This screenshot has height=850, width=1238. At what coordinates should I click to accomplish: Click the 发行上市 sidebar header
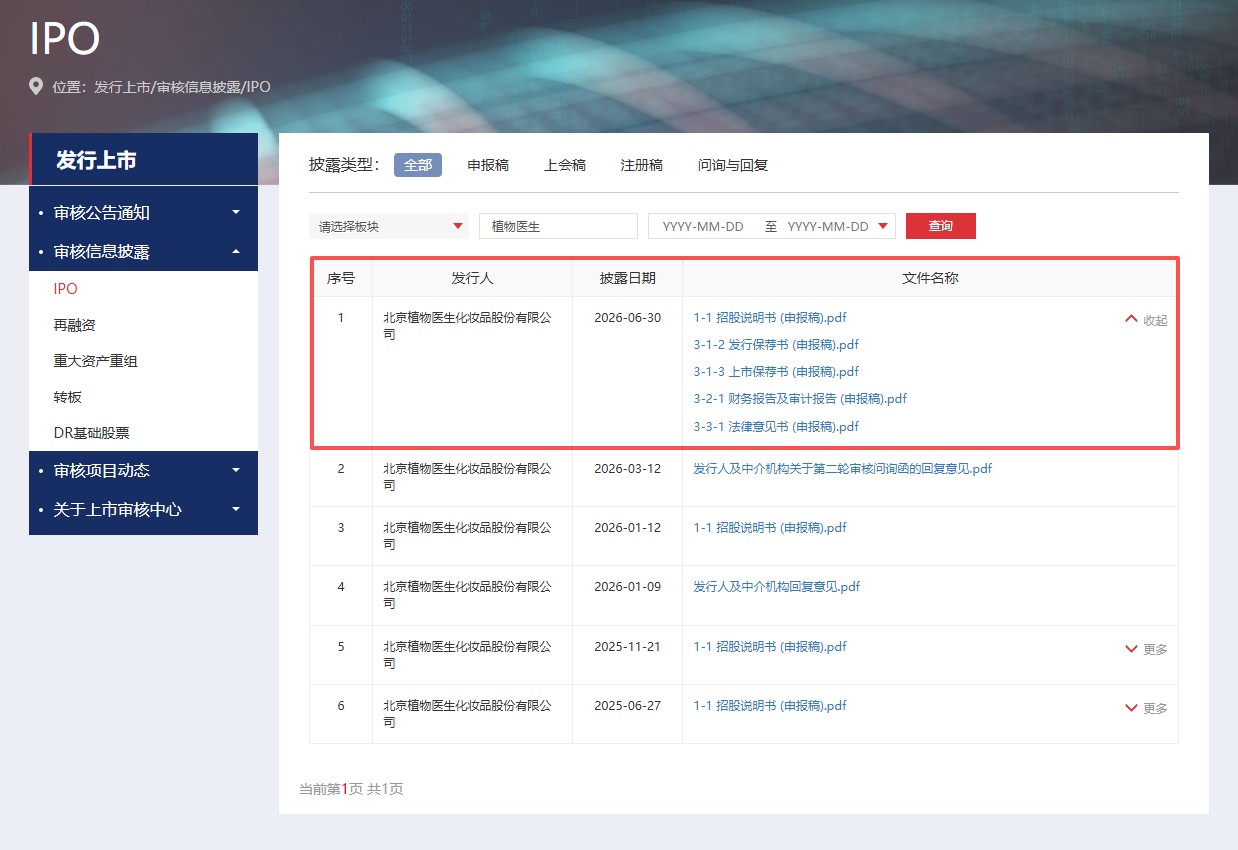click(143, 159)
